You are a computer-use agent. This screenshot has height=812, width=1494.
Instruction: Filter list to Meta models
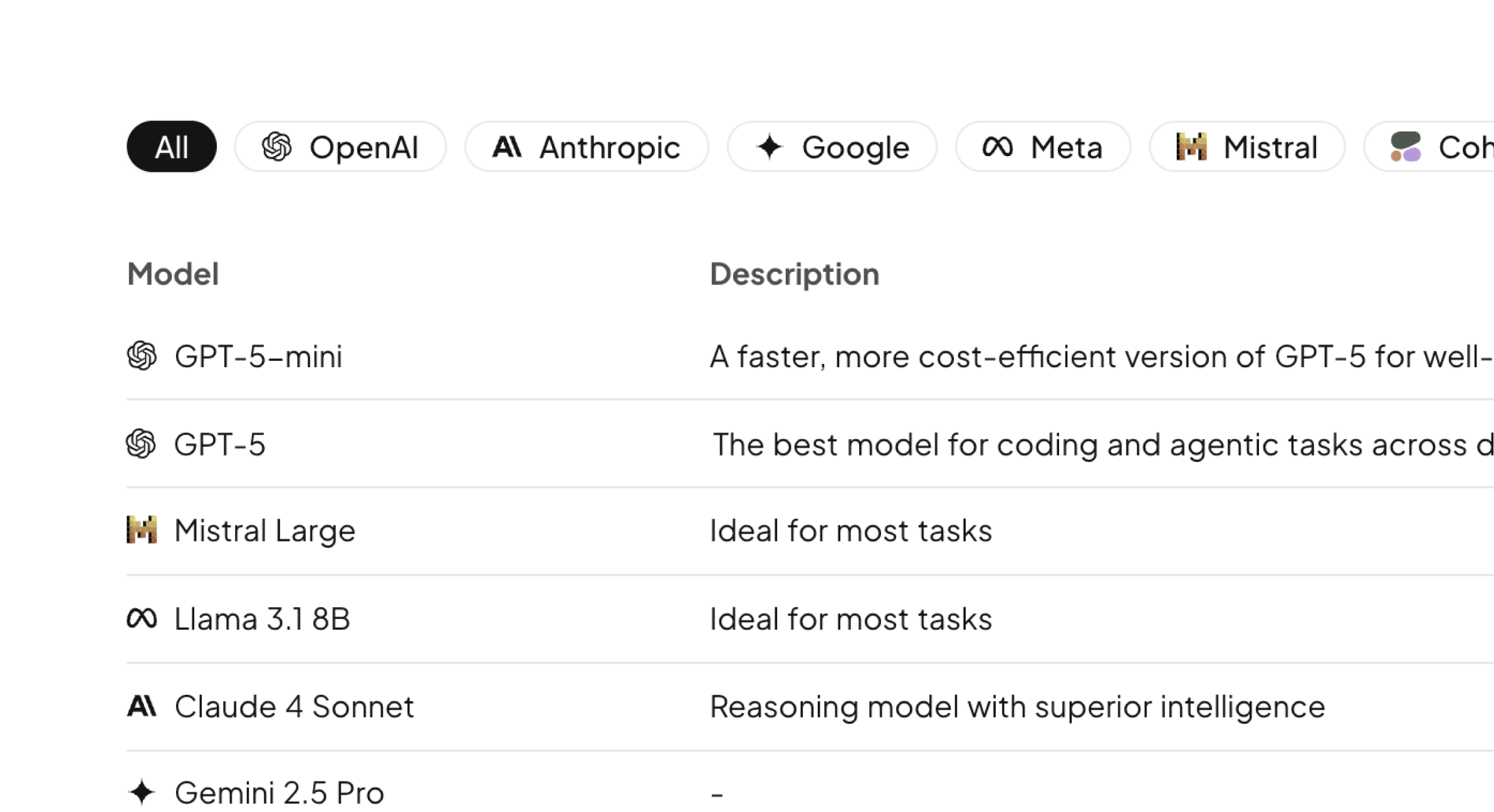coord(1042,147)
